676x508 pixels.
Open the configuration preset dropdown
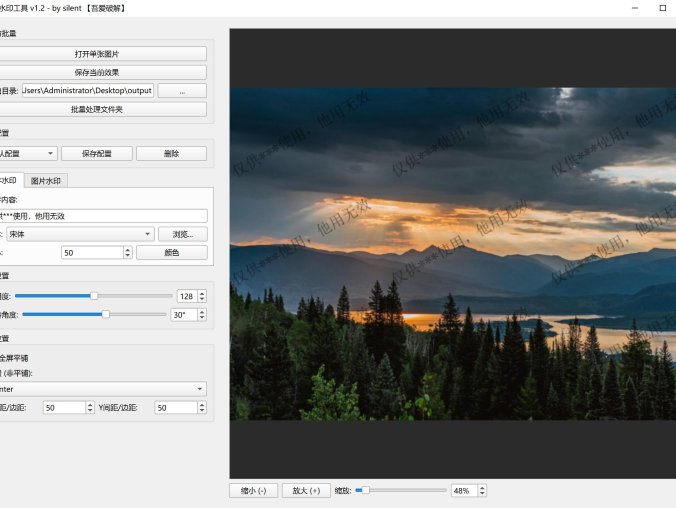28,154
